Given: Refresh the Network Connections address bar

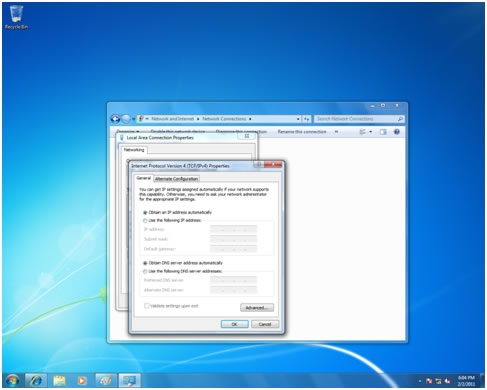Looking at the screenshot, I should click(307, 119).
